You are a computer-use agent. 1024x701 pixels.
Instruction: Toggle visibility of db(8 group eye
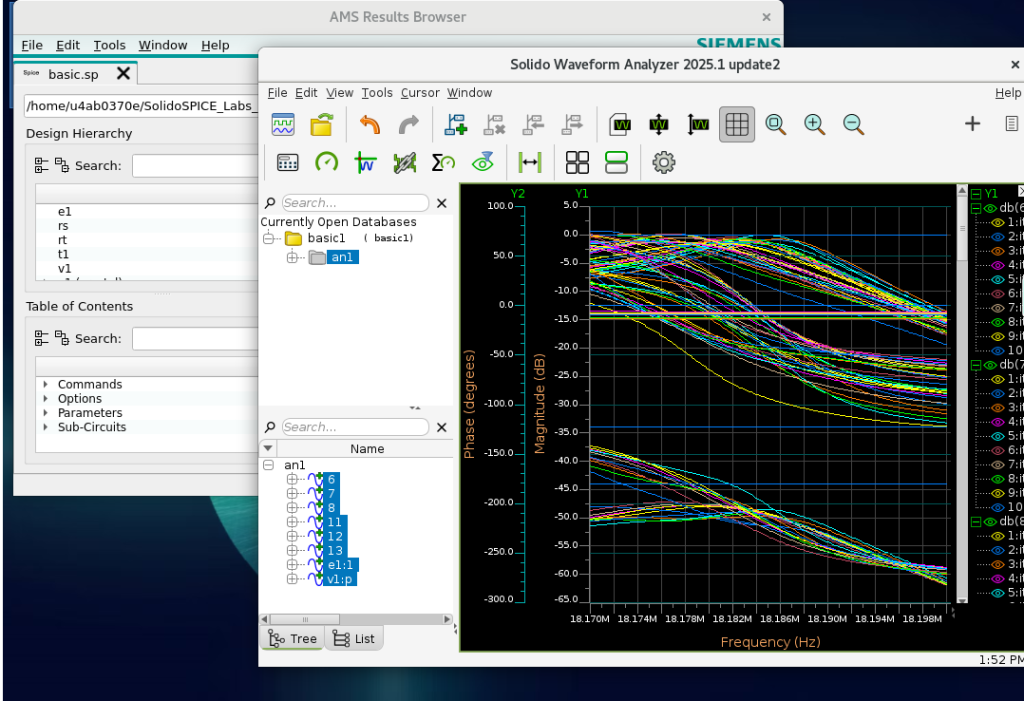point(991,521)
